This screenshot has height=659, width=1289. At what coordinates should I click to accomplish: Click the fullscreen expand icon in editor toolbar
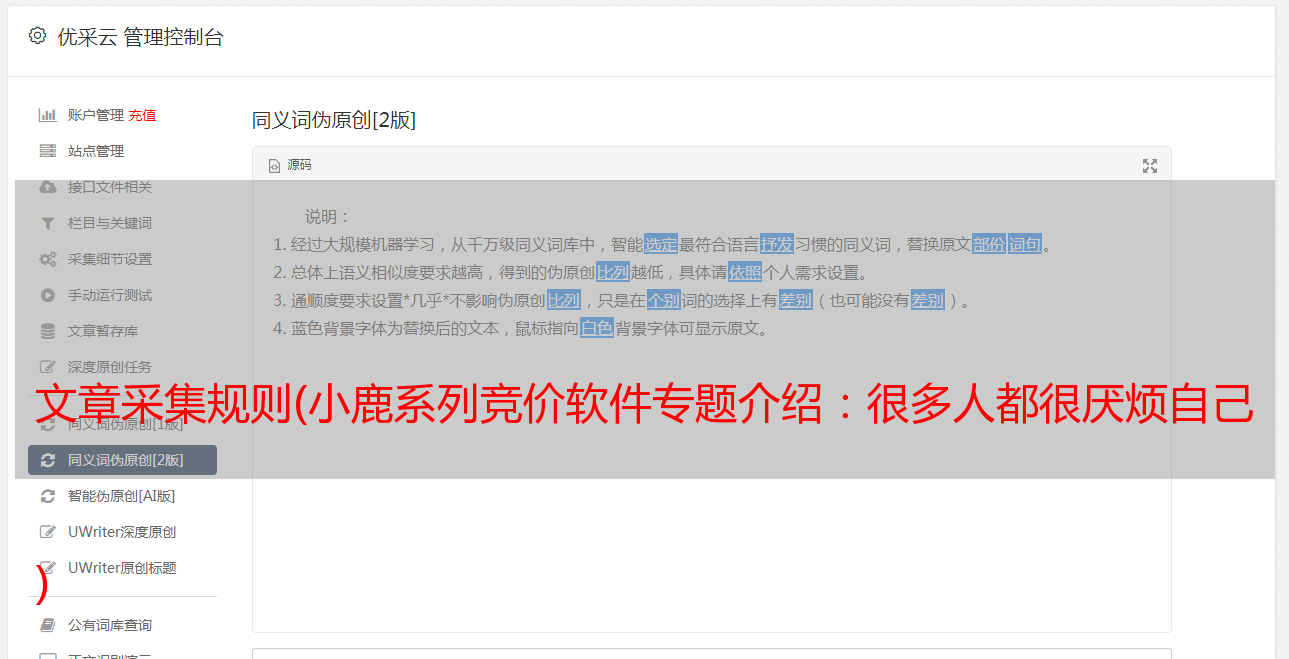1150,166
